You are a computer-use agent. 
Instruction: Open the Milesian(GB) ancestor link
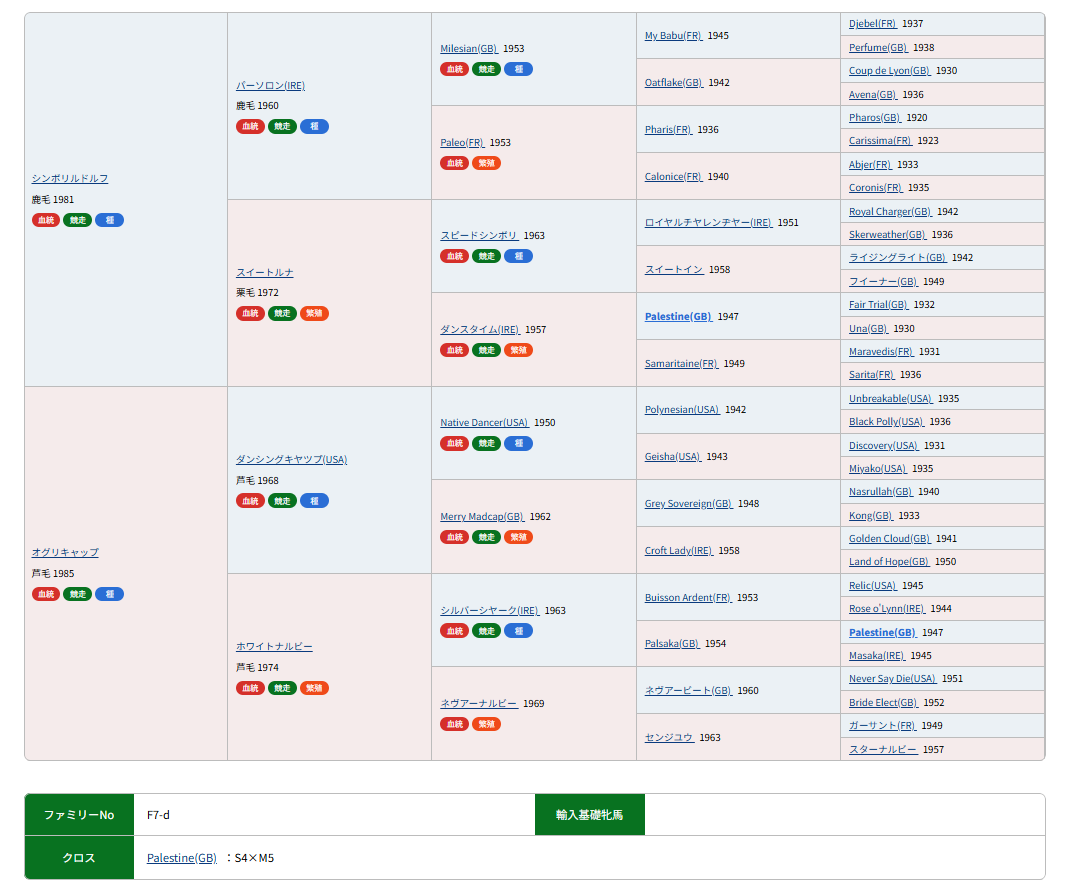468,48
